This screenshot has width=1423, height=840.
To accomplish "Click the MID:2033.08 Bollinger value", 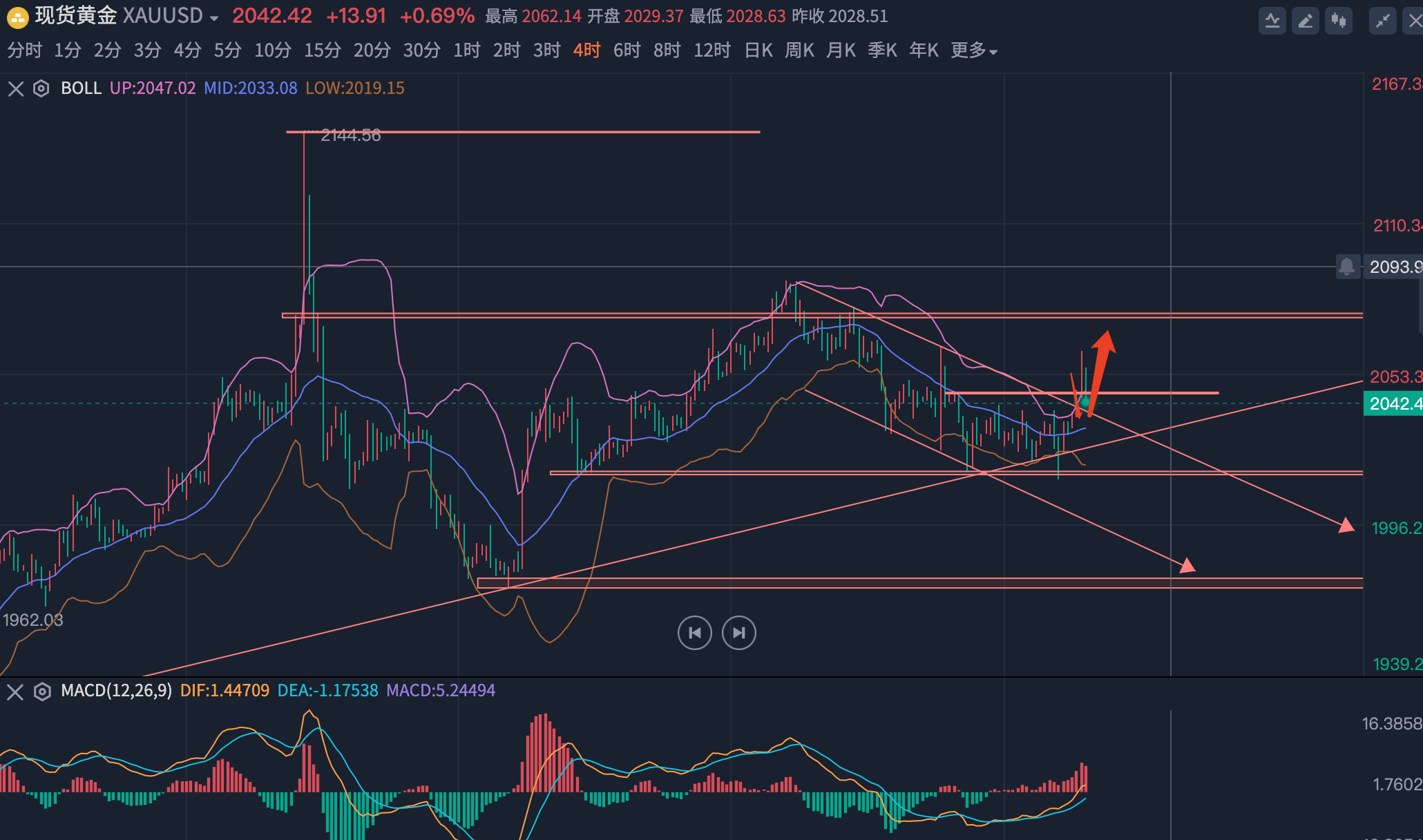I will (x=251, y=88).
